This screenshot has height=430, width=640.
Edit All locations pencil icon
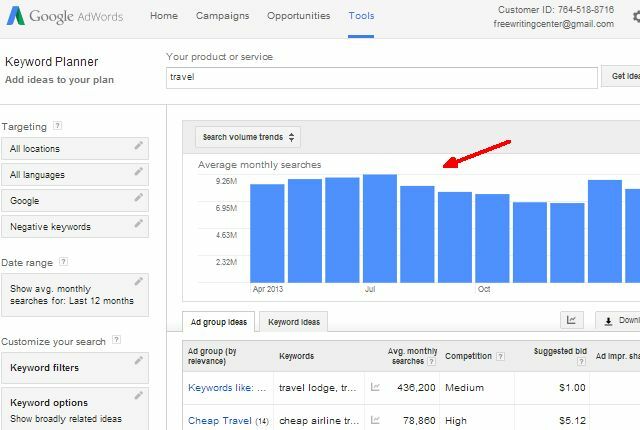tap(139, 146)
